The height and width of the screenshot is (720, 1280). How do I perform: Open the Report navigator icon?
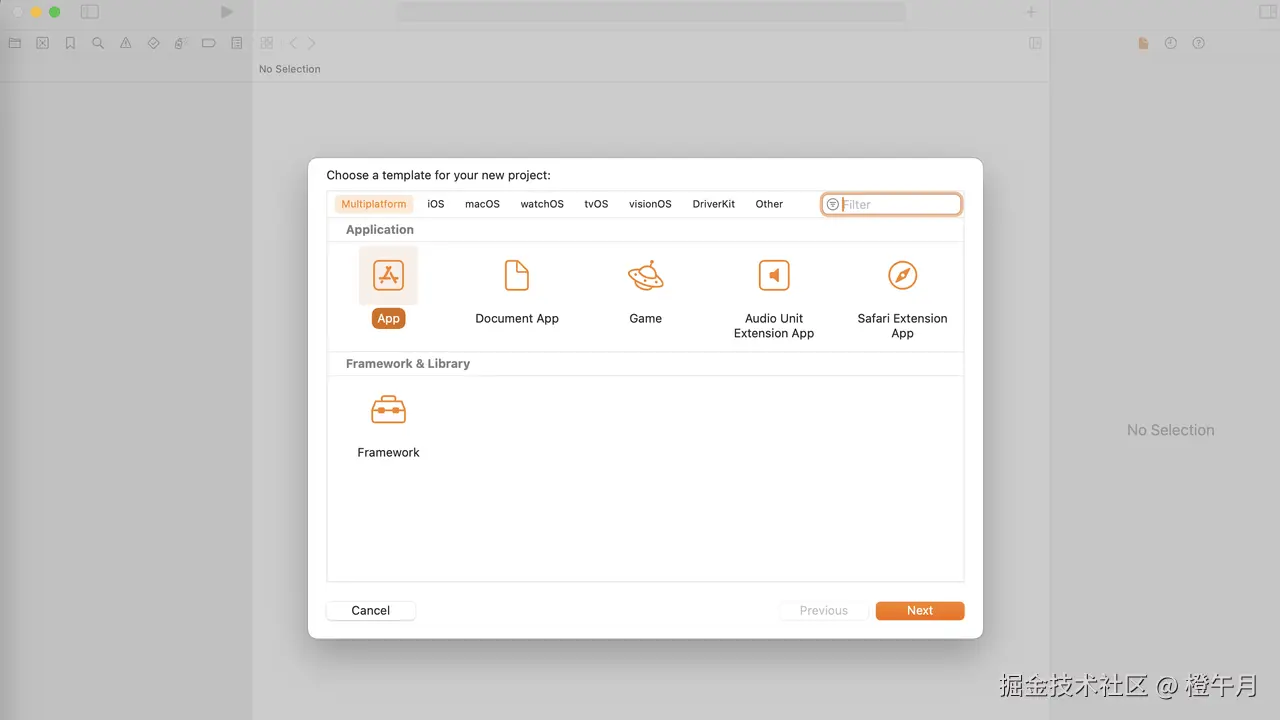click(x=237, y=43)
